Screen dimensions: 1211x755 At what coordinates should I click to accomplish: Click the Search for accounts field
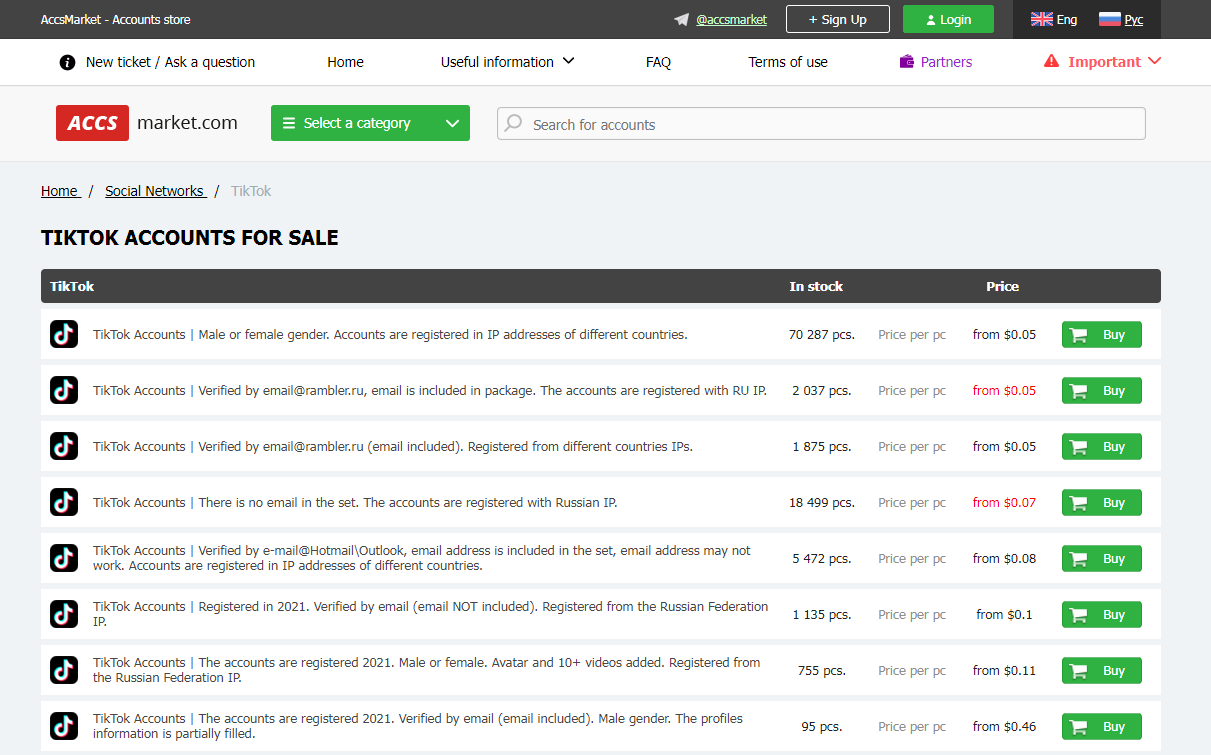click(821, 124)
